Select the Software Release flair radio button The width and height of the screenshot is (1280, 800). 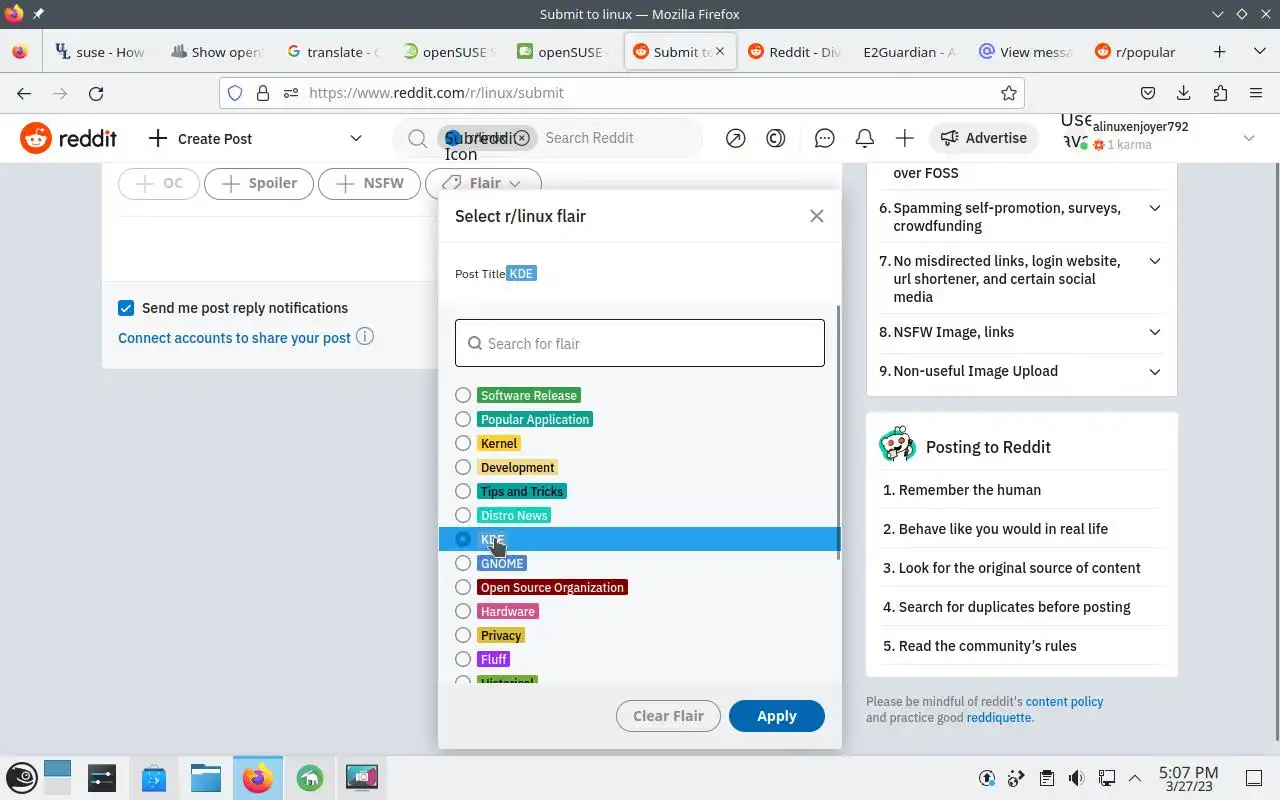(463, 395)
